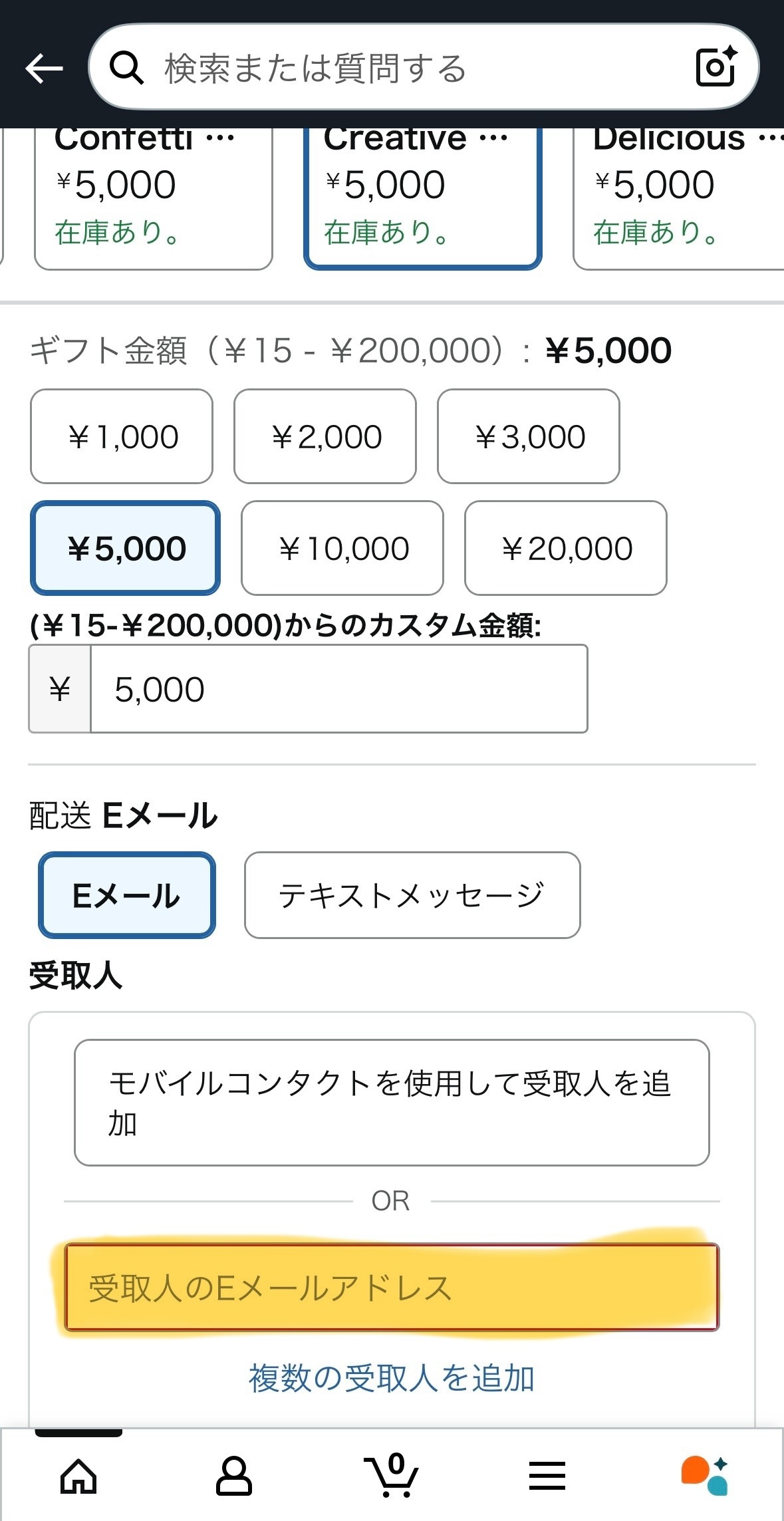Open the shopping cart icon

click(391, 1476)
